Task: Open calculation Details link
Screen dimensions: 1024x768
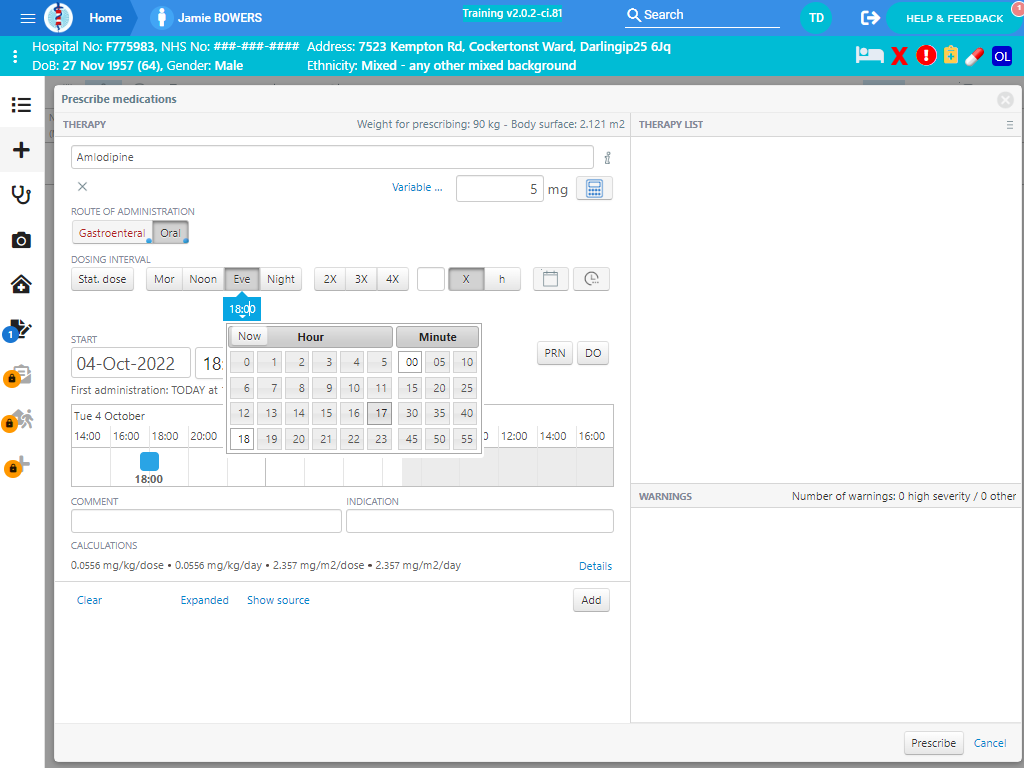Action: [x=596, y=566]
